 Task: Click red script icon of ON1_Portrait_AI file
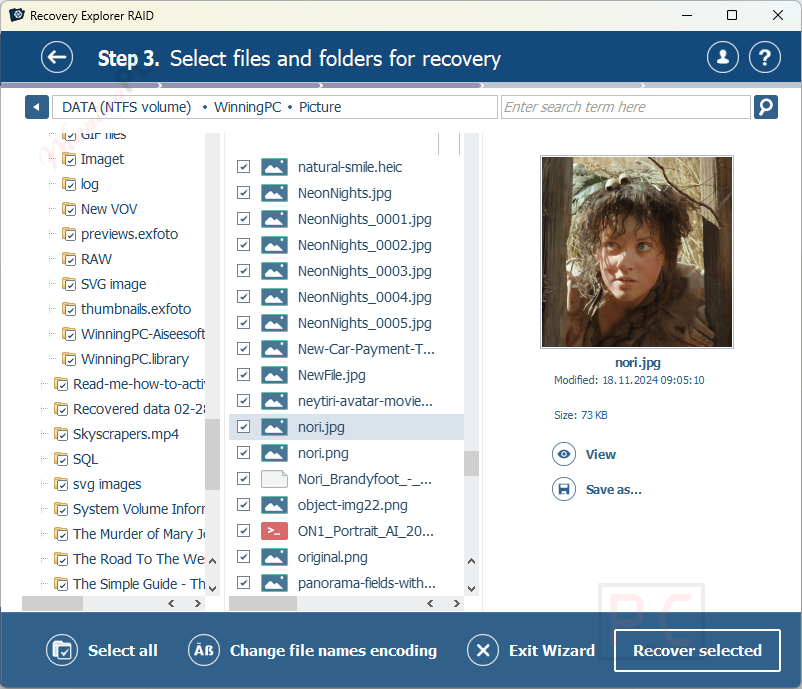pos(274,531)
